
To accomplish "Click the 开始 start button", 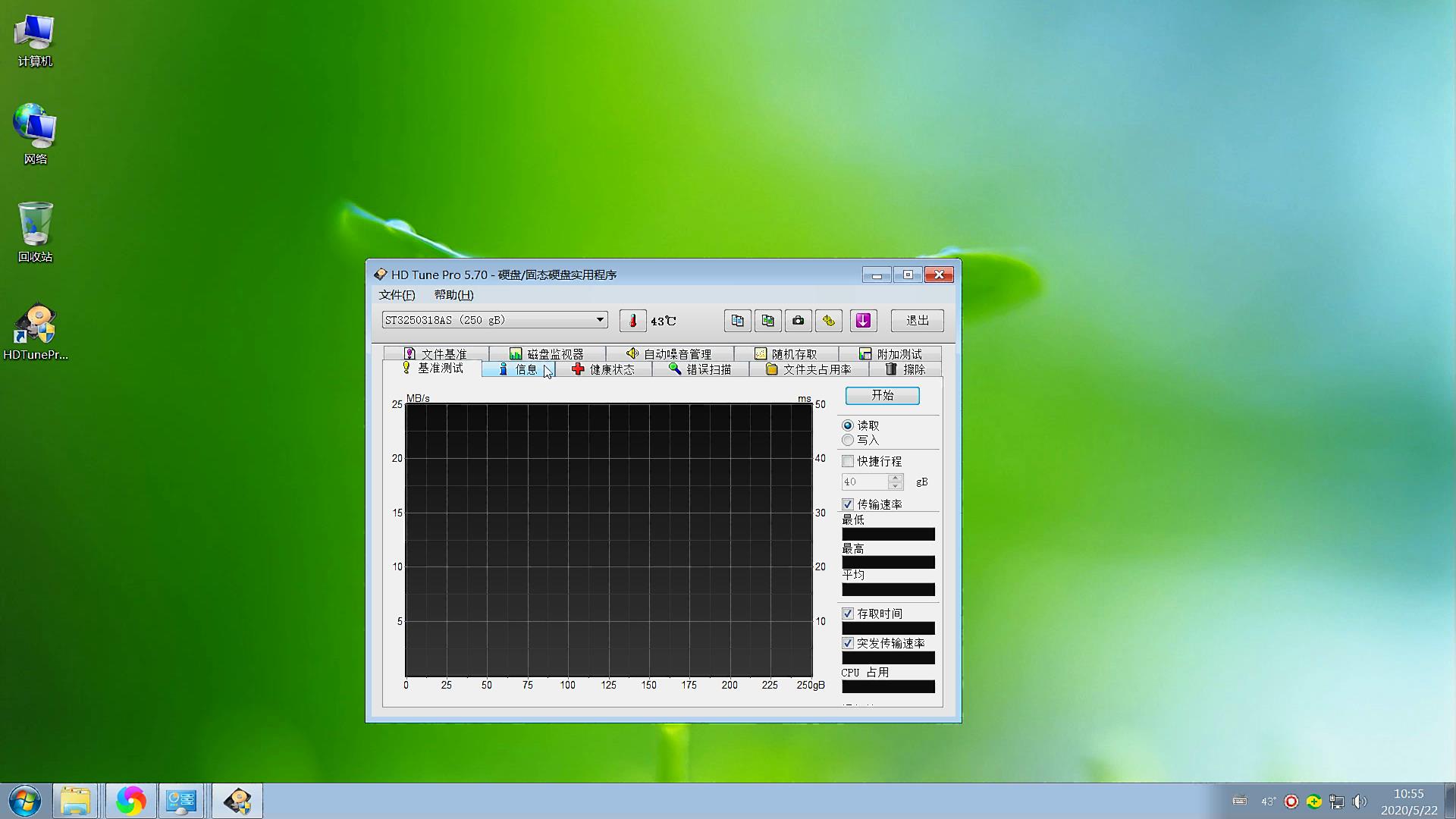I will pyautogui.click(x=882, y=396).
